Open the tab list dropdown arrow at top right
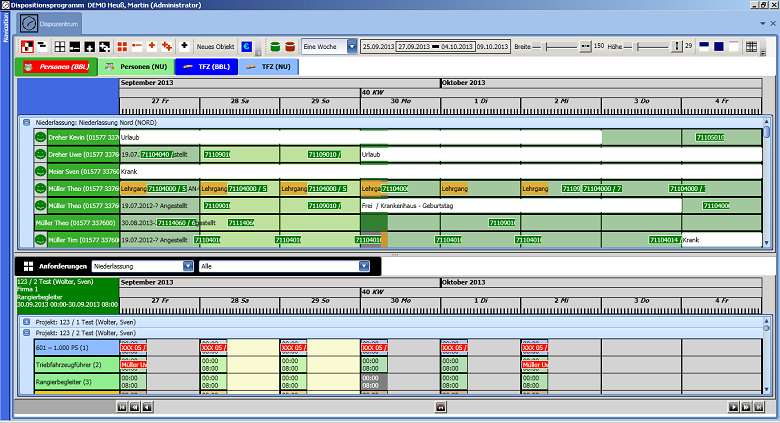This screenshot has width=780, height=423. click(x=763, y=23)
